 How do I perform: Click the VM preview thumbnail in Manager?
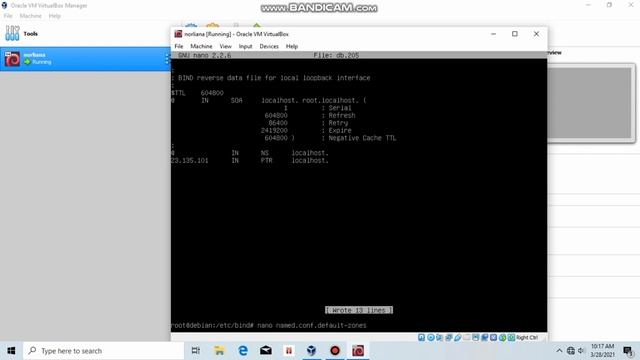(x=591, y=103)
